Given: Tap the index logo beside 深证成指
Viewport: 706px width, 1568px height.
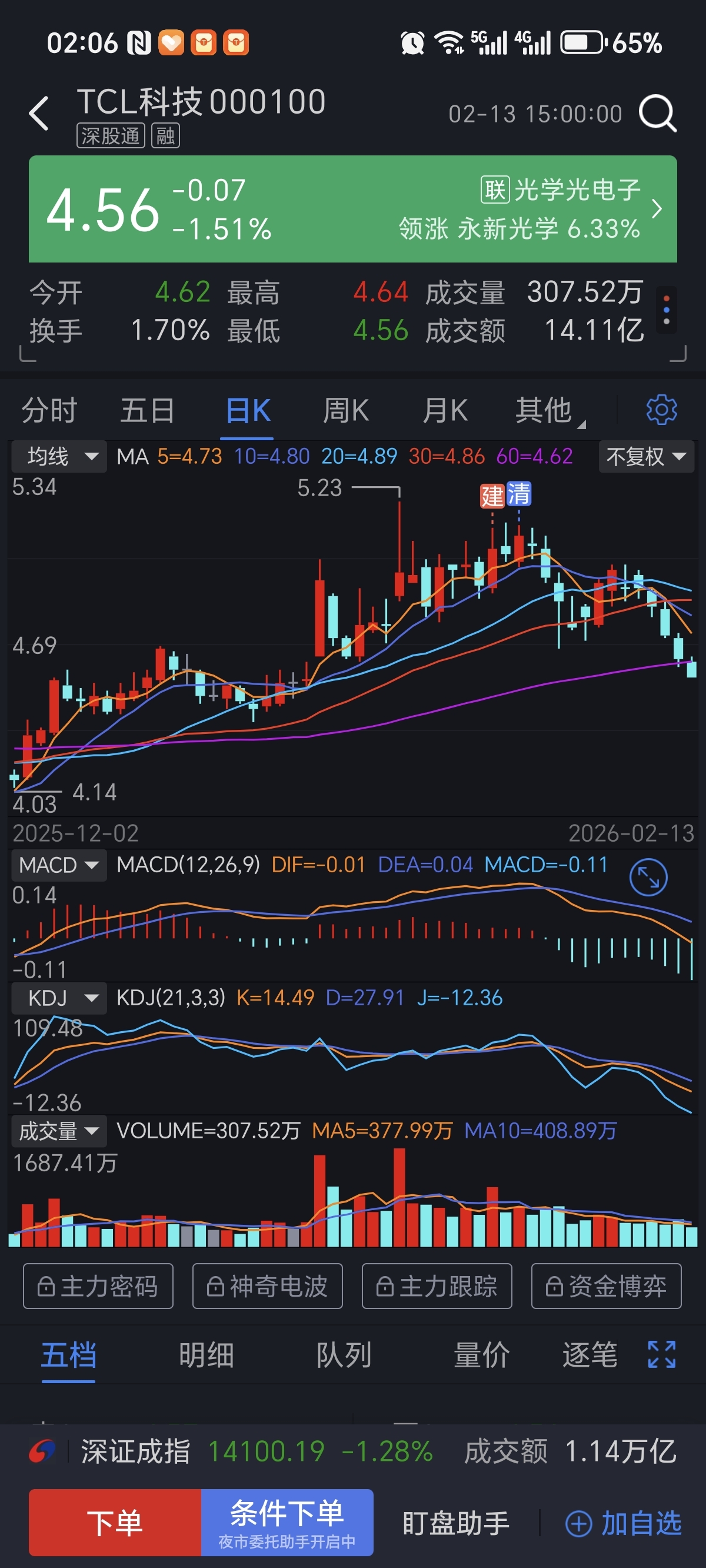Looking at the screenshot, I should 42,1451.
